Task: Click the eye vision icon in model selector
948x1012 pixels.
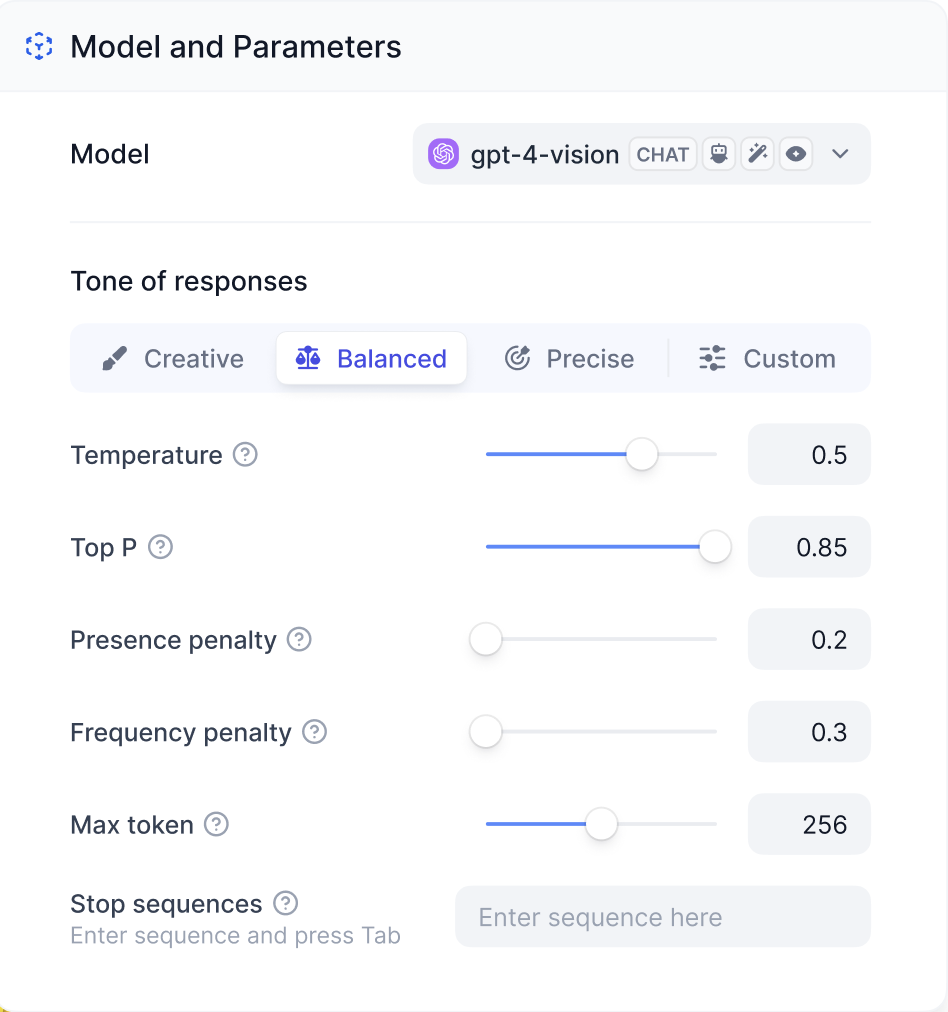Action: (795, 154)
